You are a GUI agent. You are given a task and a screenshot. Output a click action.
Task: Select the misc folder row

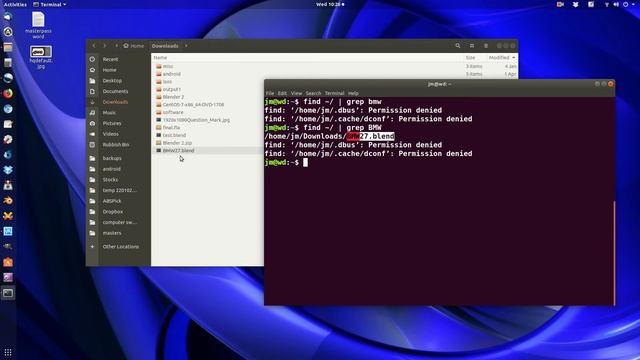pos(335,66)
